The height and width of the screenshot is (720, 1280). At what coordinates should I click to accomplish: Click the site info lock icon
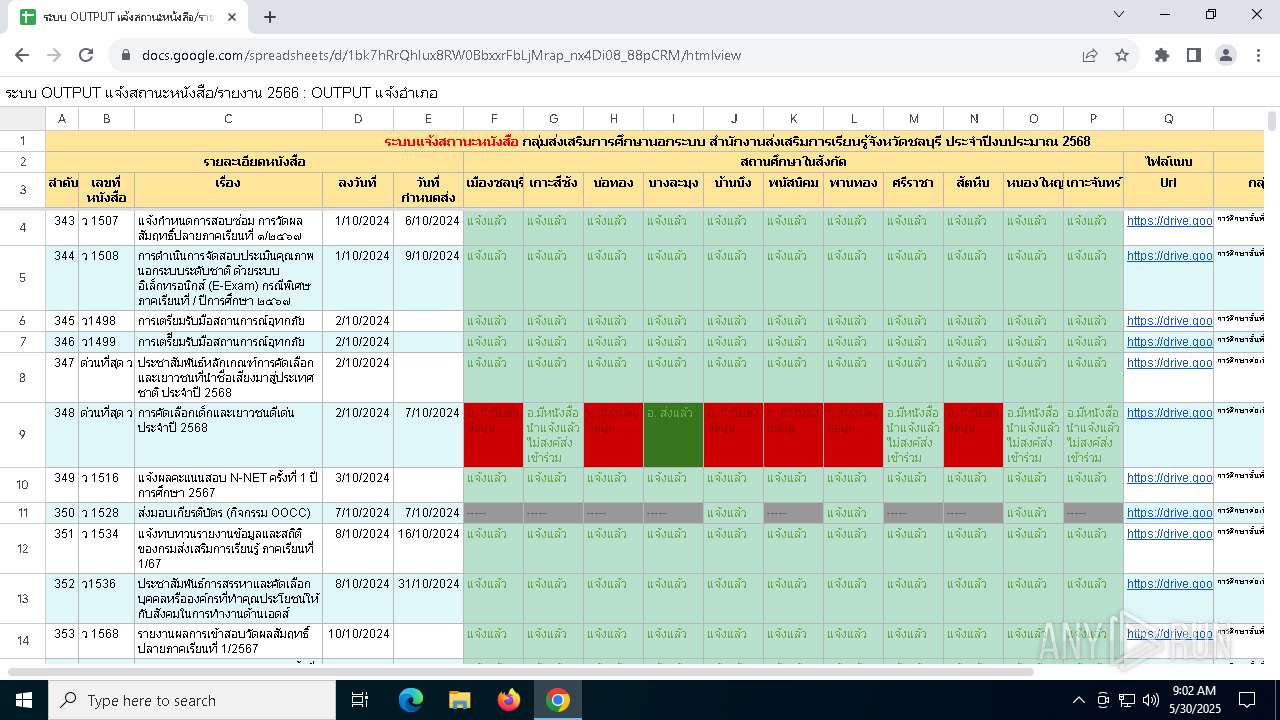coord(126,55)
